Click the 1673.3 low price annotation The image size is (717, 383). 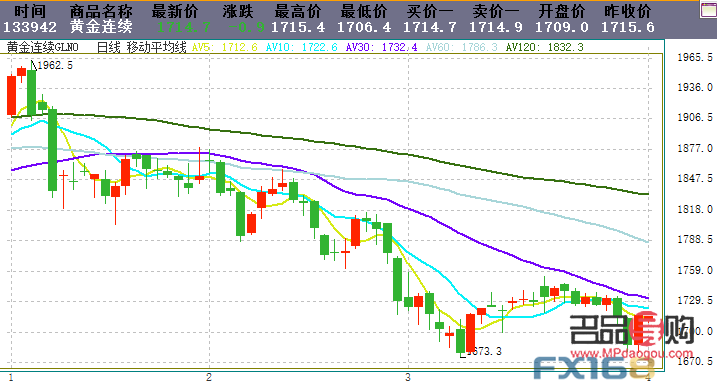(x=484, y=351)
